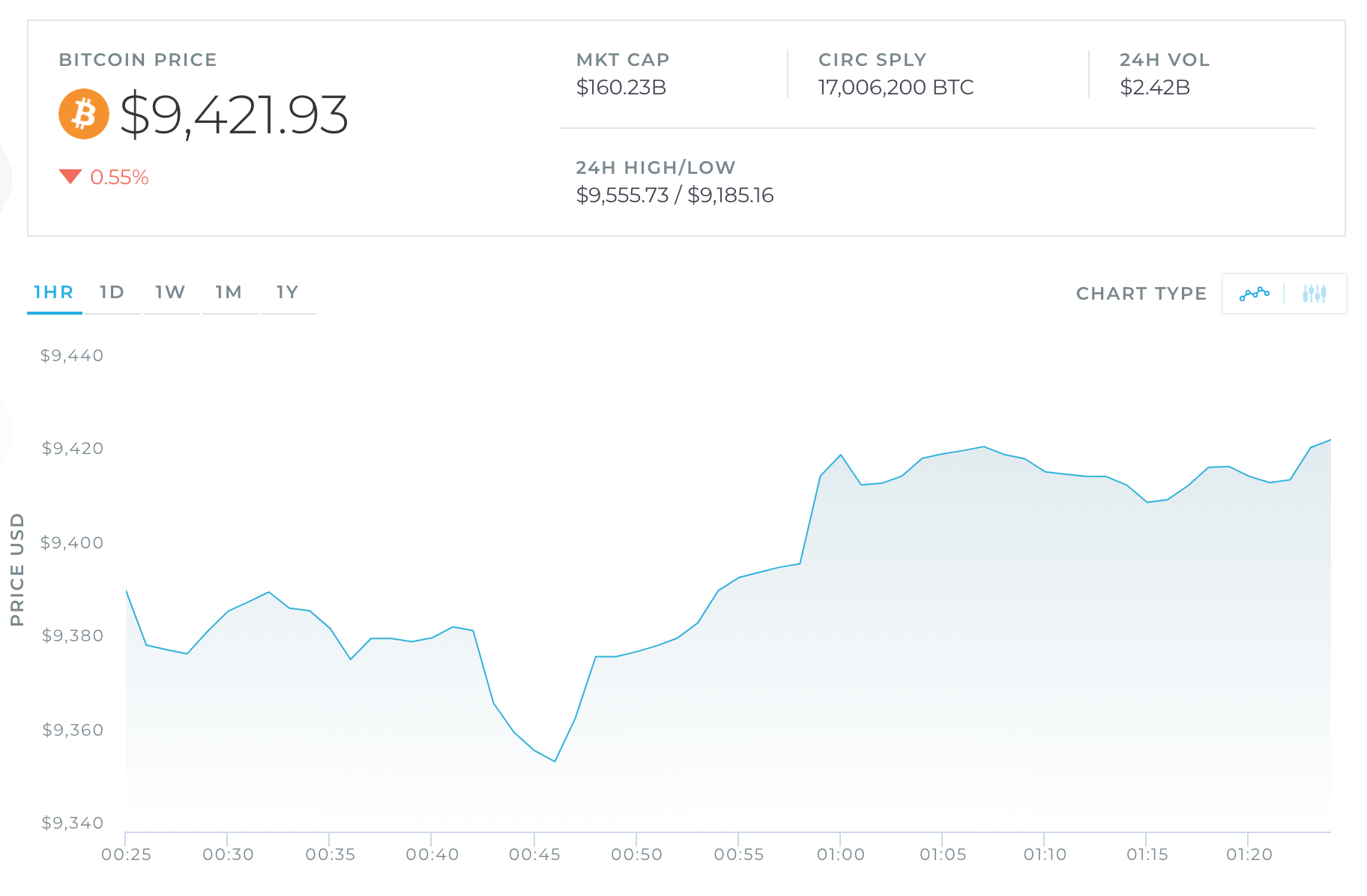Click the 00:45 time axis label
This screenshot has width=1367, height=896.
[534, 855]
